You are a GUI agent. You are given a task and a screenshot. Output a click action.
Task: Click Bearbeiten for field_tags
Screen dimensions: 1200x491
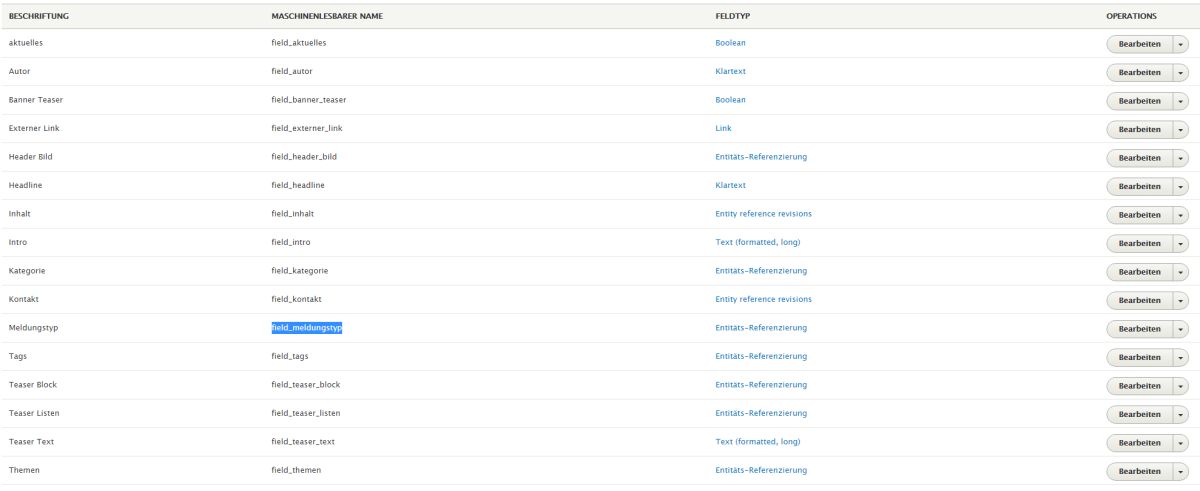1139,357
